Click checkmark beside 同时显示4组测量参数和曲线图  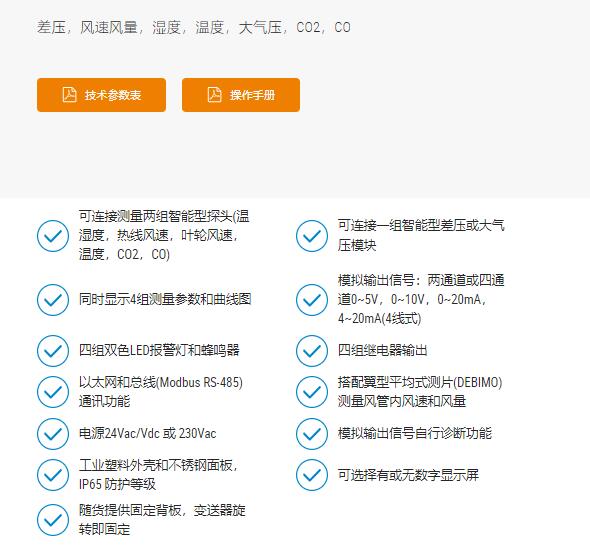click(53, 300)
